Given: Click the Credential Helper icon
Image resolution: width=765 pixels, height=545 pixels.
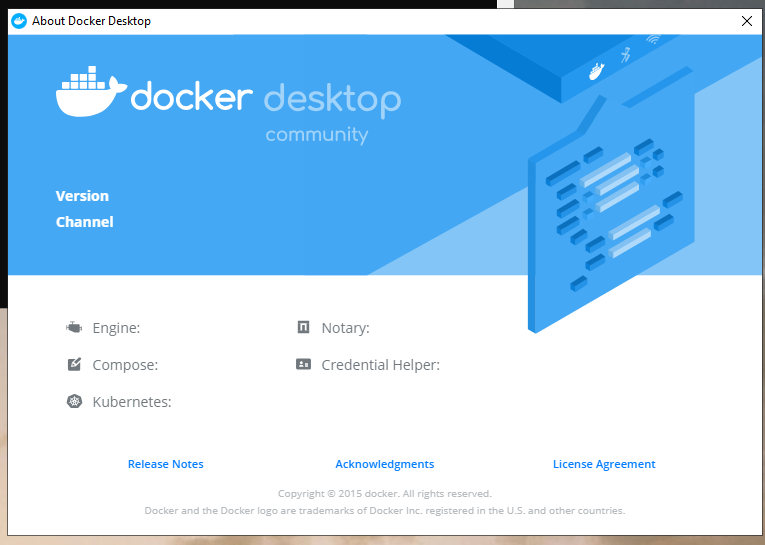Looking at the screenshot, I should point(303,364).
